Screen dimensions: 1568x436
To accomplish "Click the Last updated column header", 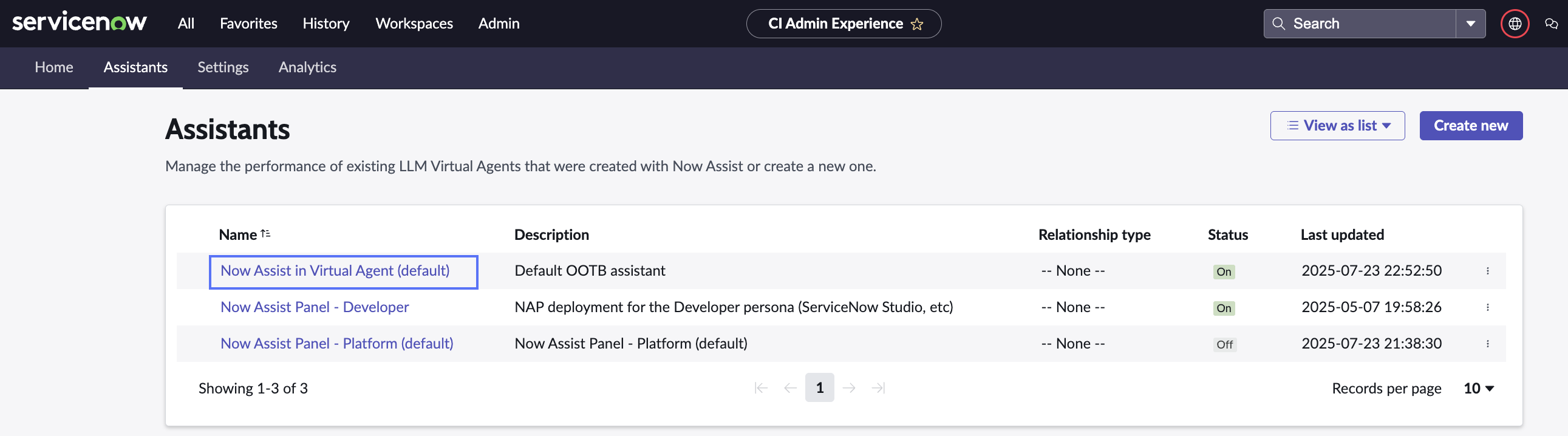I will 1341,235.
